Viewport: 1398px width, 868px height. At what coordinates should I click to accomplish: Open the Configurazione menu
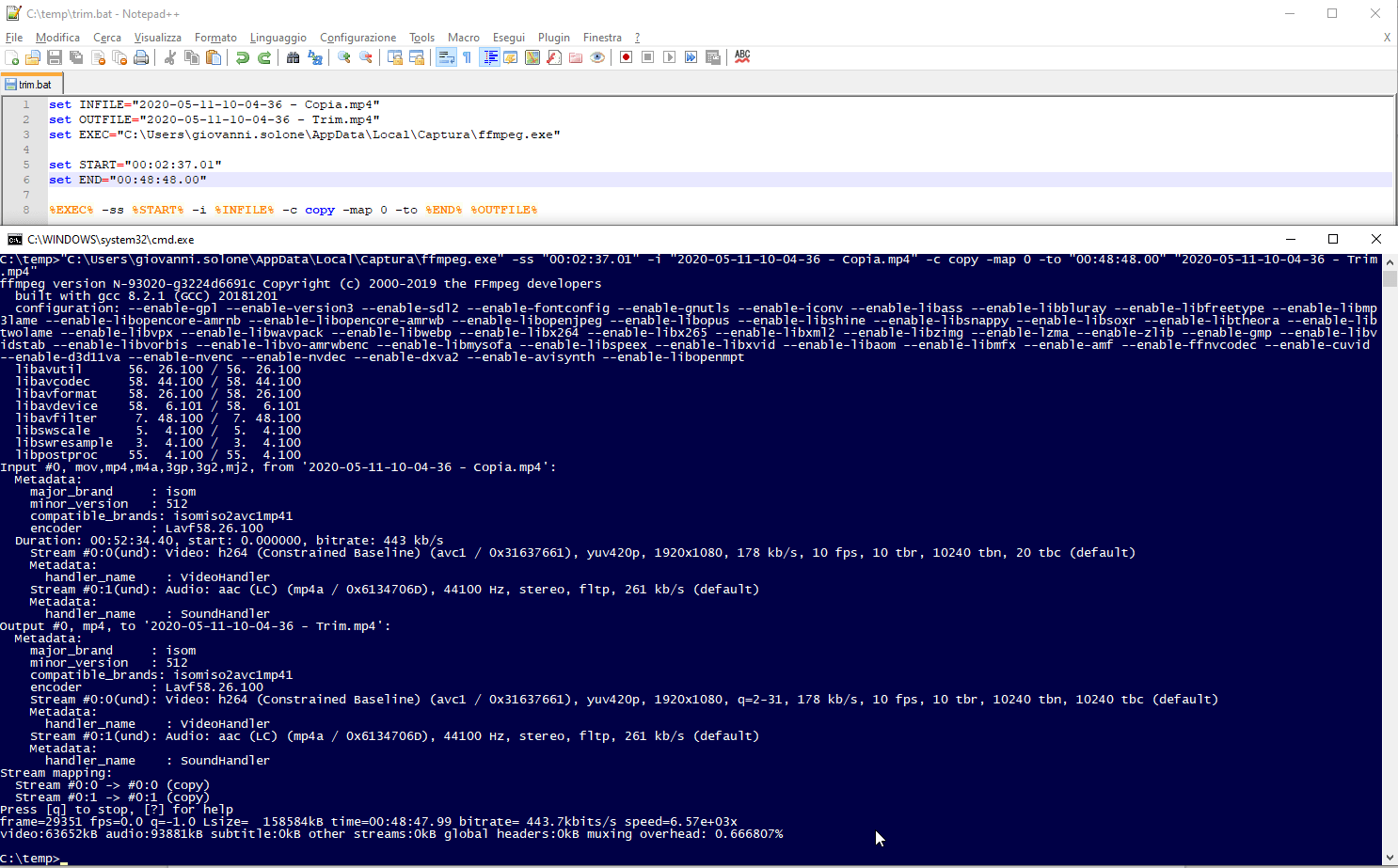pyautogui.click(x=358, y=38)
